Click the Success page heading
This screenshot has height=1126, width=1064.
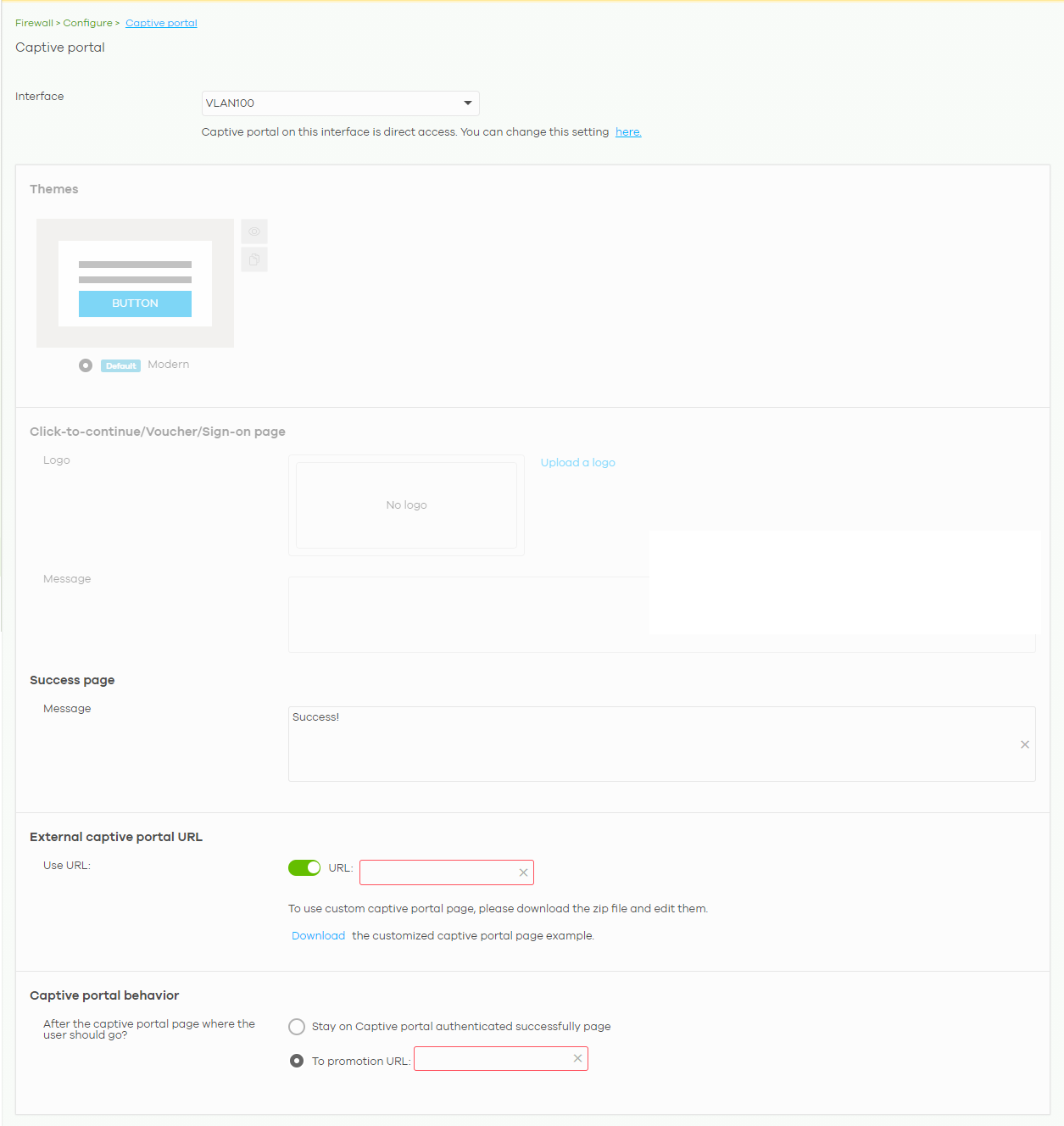[x=72, y=680]
